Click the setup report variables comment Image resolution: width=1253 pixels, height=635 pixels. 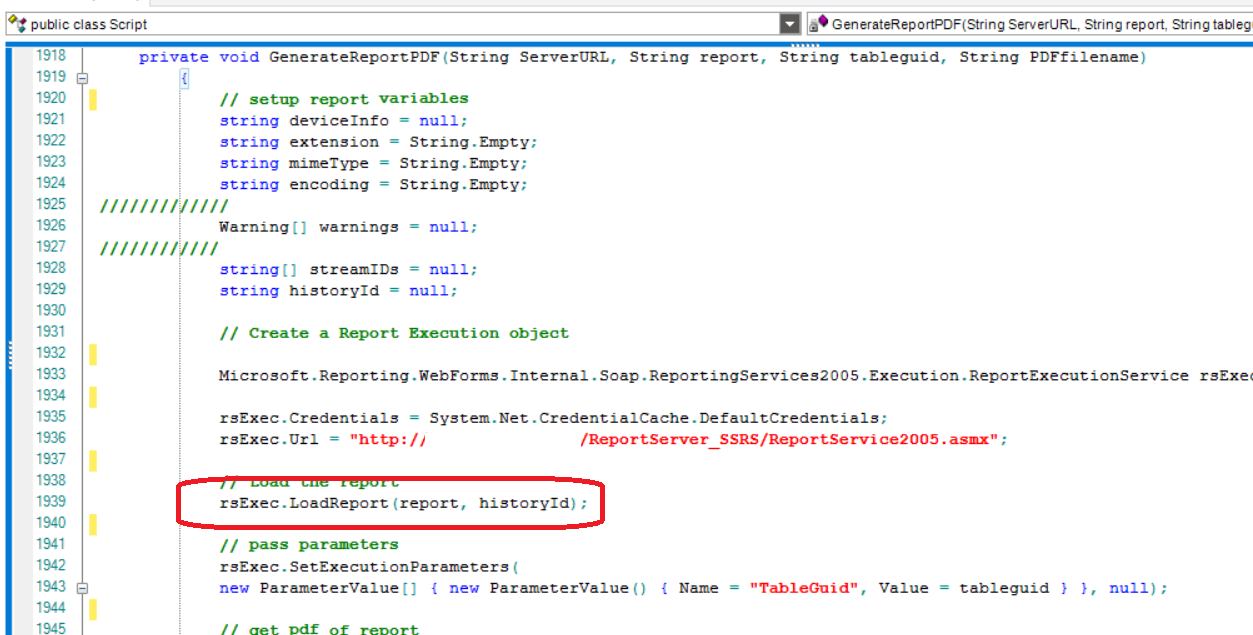[344, 99]
